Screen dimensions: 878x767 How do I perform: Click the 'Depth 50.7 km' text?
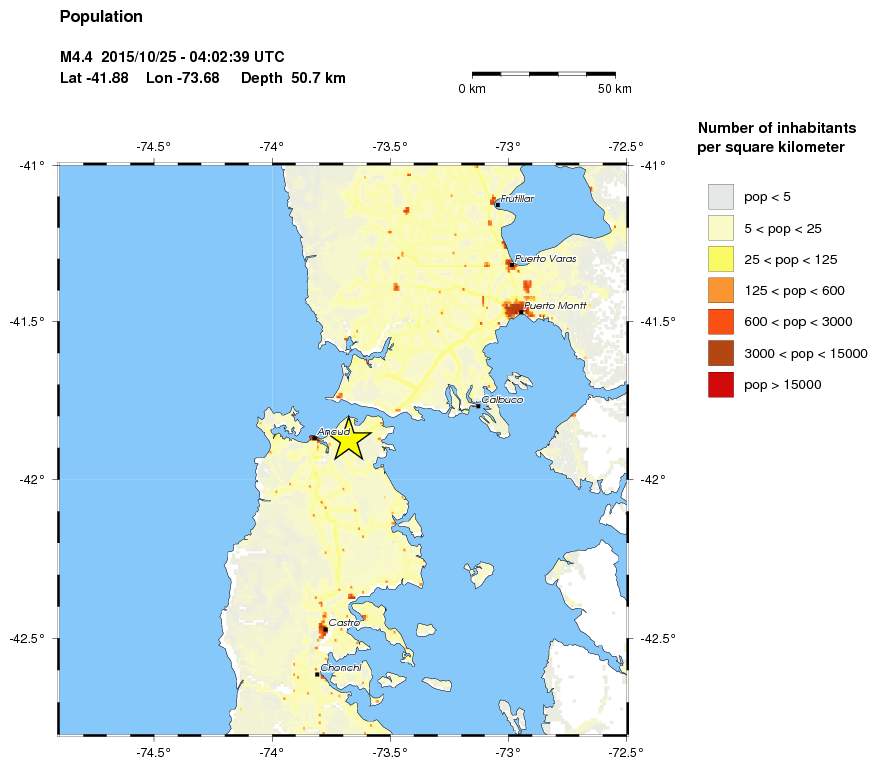point(293,78)
